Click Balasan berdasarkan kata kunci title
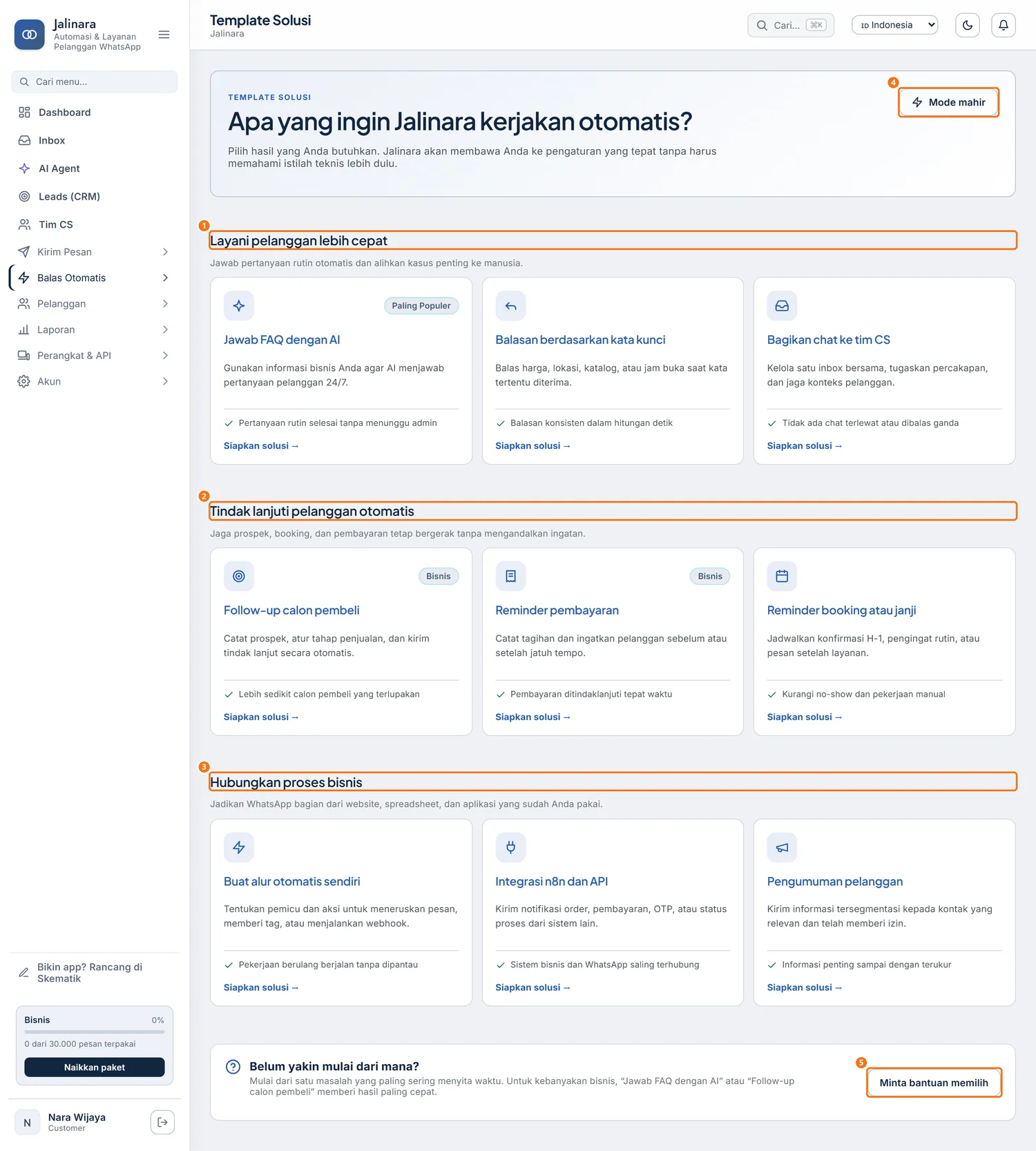This screenshot has height=1151, width=1036. click(580, 340)
